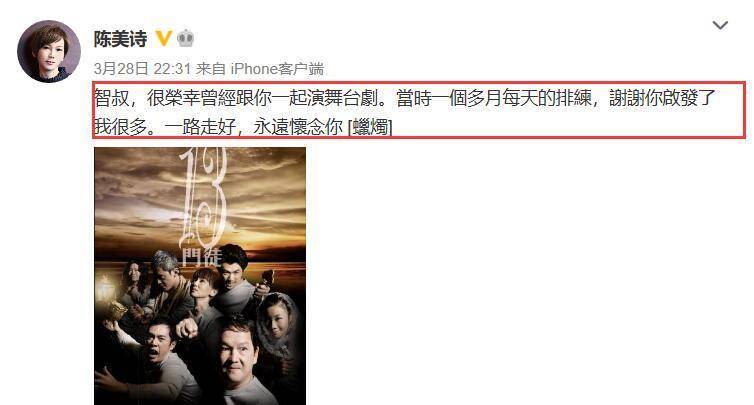This screenshot has height=405, width=754.
Task: Click the gray membership crown icon
Action: click(186, 38)
